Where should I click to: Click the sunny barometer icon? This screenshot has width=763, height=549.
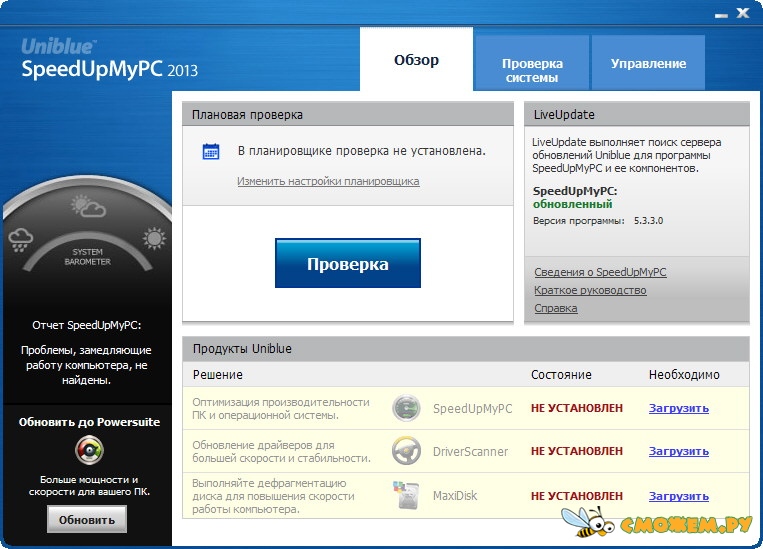154,238
